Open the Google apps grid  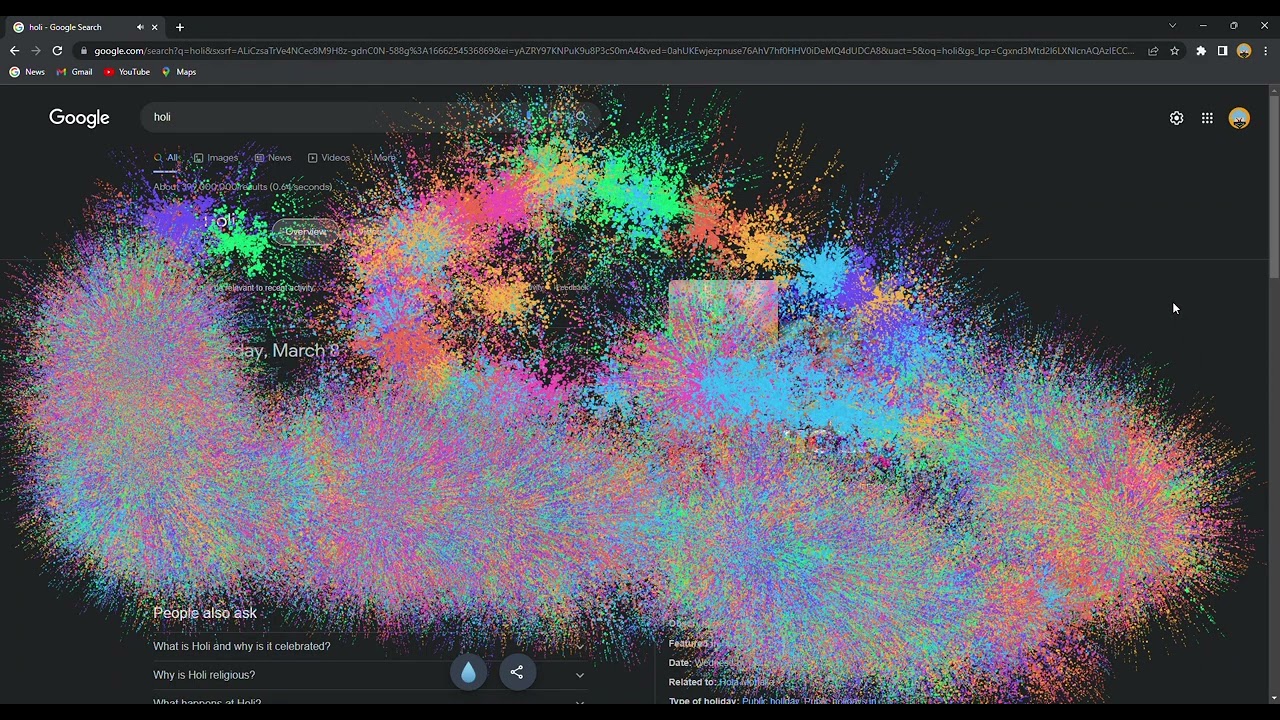point(1207,118)
